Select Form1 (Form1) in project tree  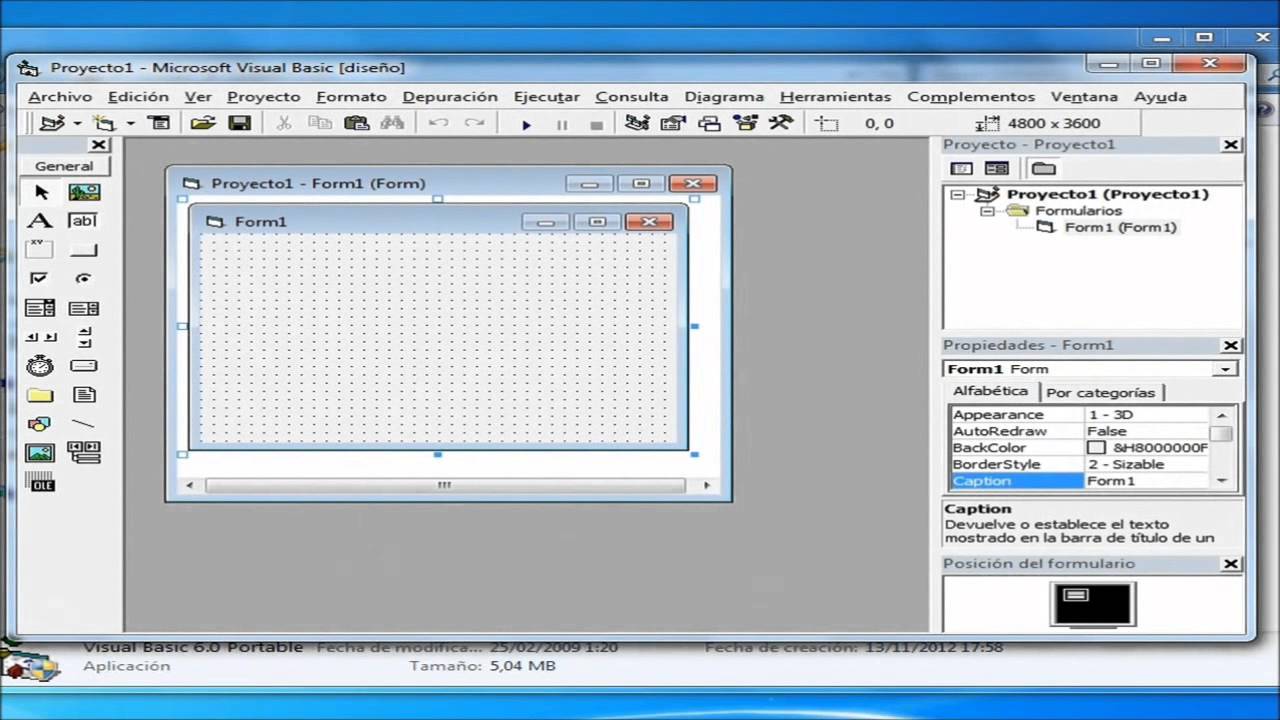1120,227
